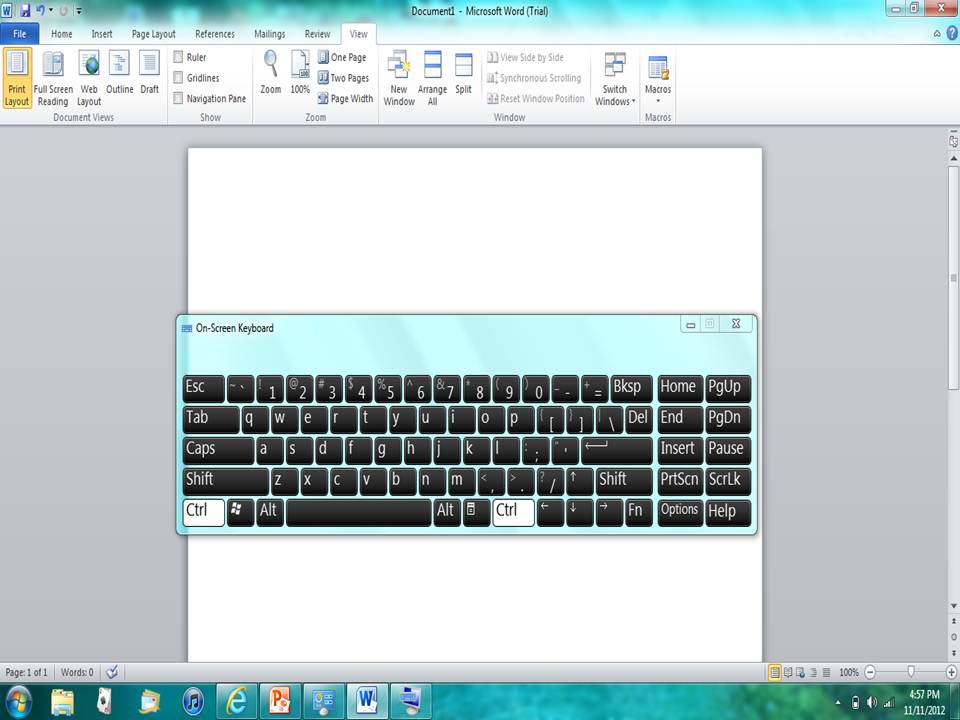Toggle right Ctrl key on keyboard
This screenshot has height=720, width=960.
513,512
